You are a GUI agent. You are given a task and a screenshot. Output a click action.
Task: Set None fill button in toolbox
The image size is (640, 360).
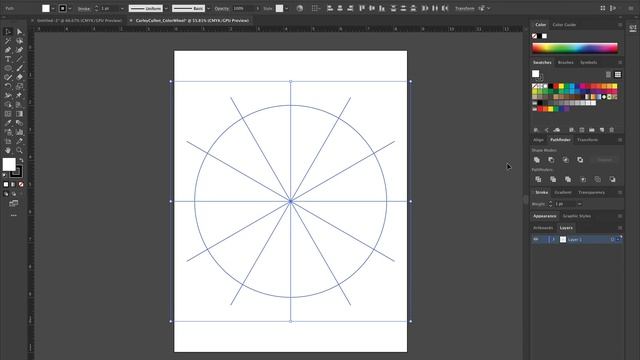pos(21,184)
